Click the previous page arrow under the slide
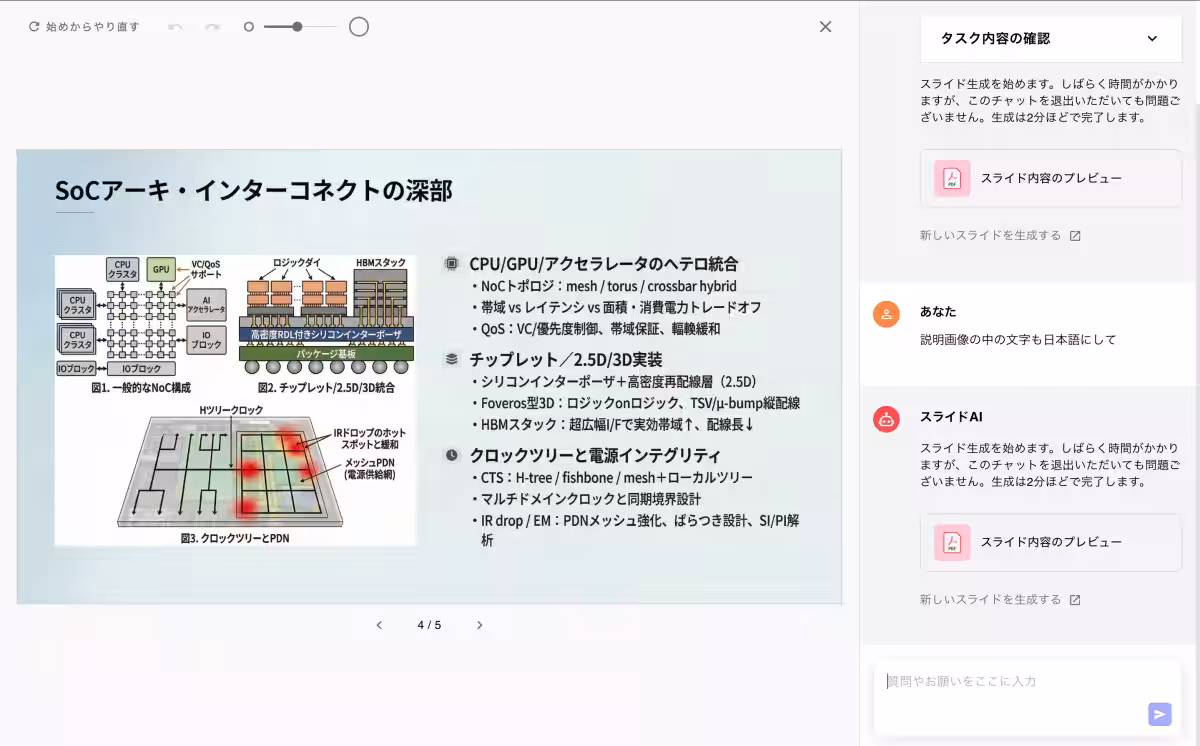This screenshot has height=746, width=1200. pos(379,624)
